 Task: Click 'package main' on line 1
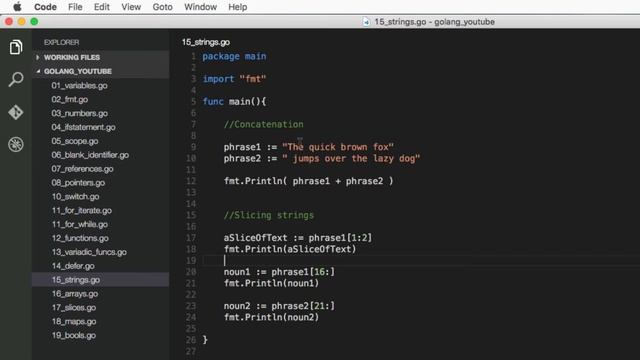point(234,56)
